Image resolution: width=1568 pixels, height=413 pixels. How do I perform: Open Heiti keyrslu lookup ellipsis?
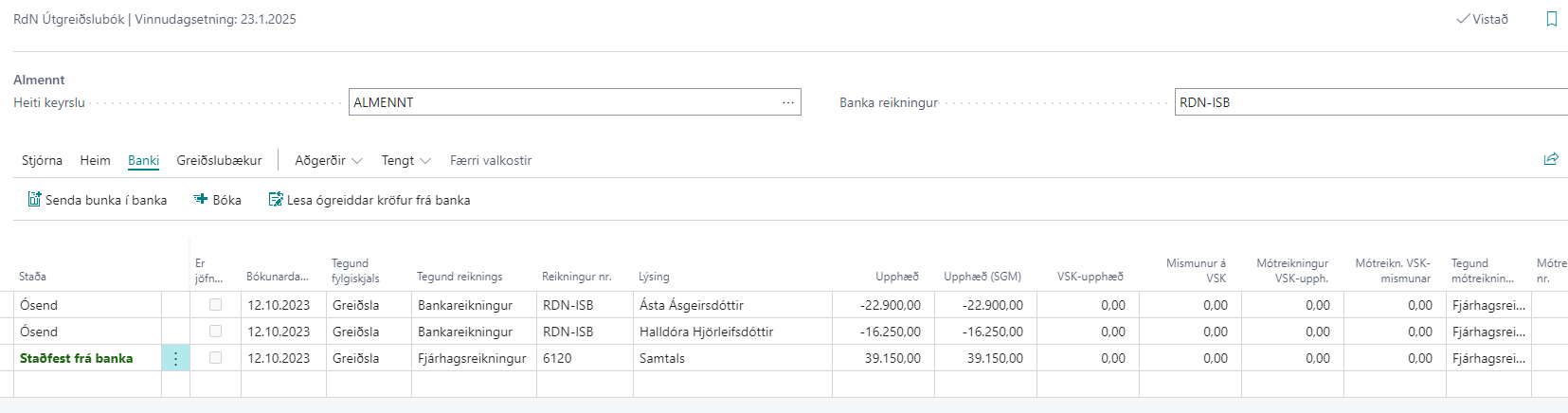pyautogui.click(x=787, y=102)
